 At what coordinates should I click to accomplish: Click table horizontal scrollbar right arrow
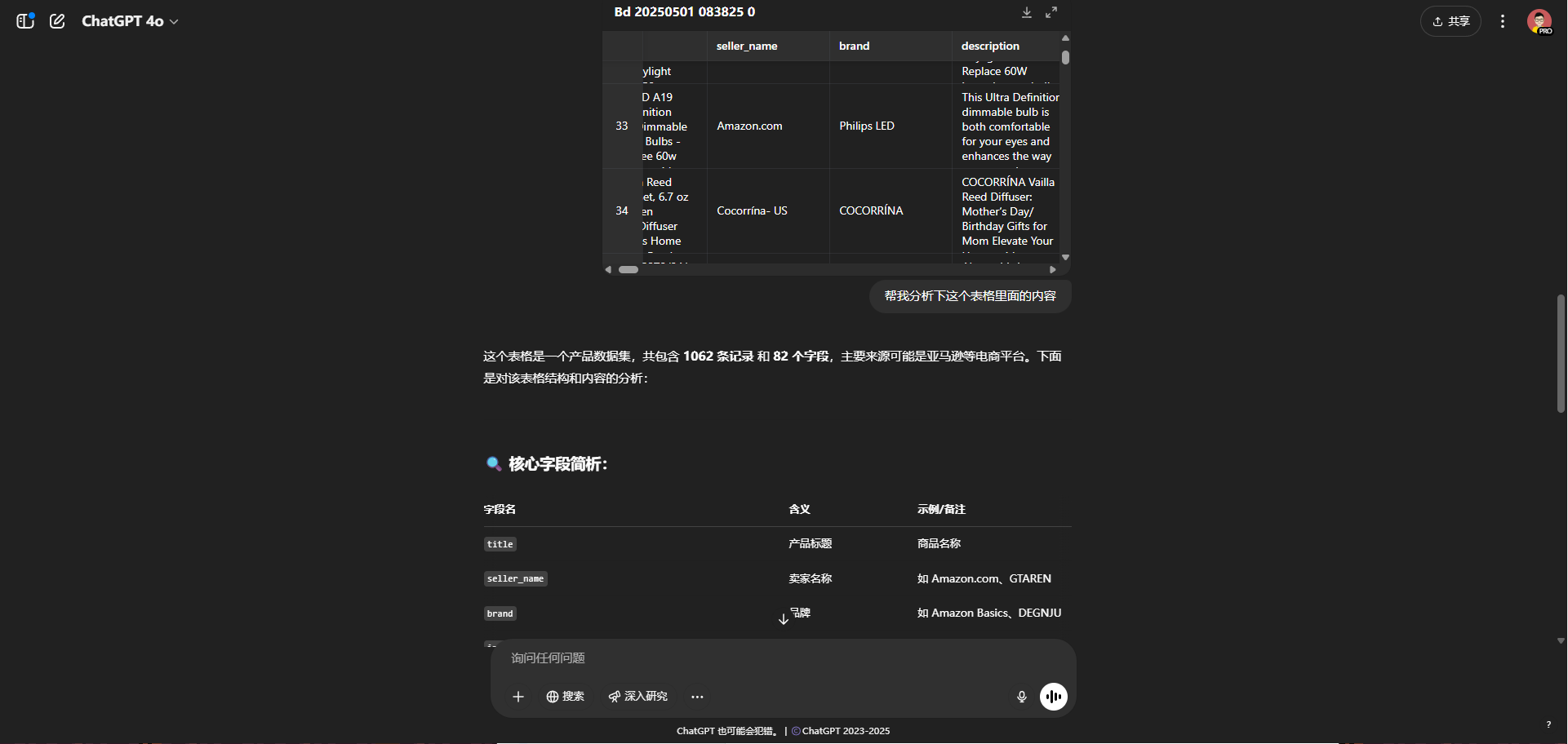(x=1053, y=269)
